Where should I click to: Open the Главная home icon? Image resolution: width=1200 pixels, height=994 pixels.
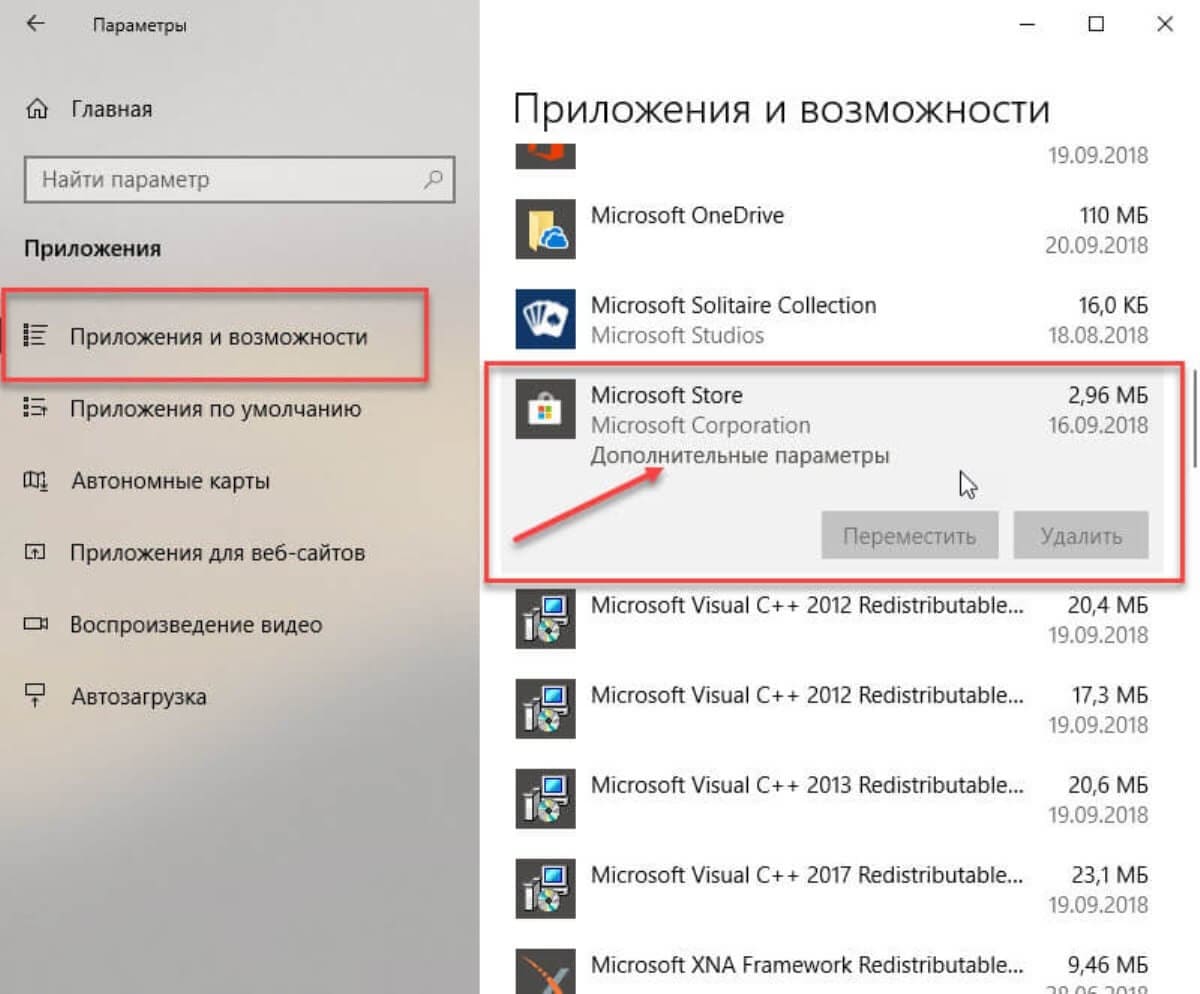[x=37, y=108]
